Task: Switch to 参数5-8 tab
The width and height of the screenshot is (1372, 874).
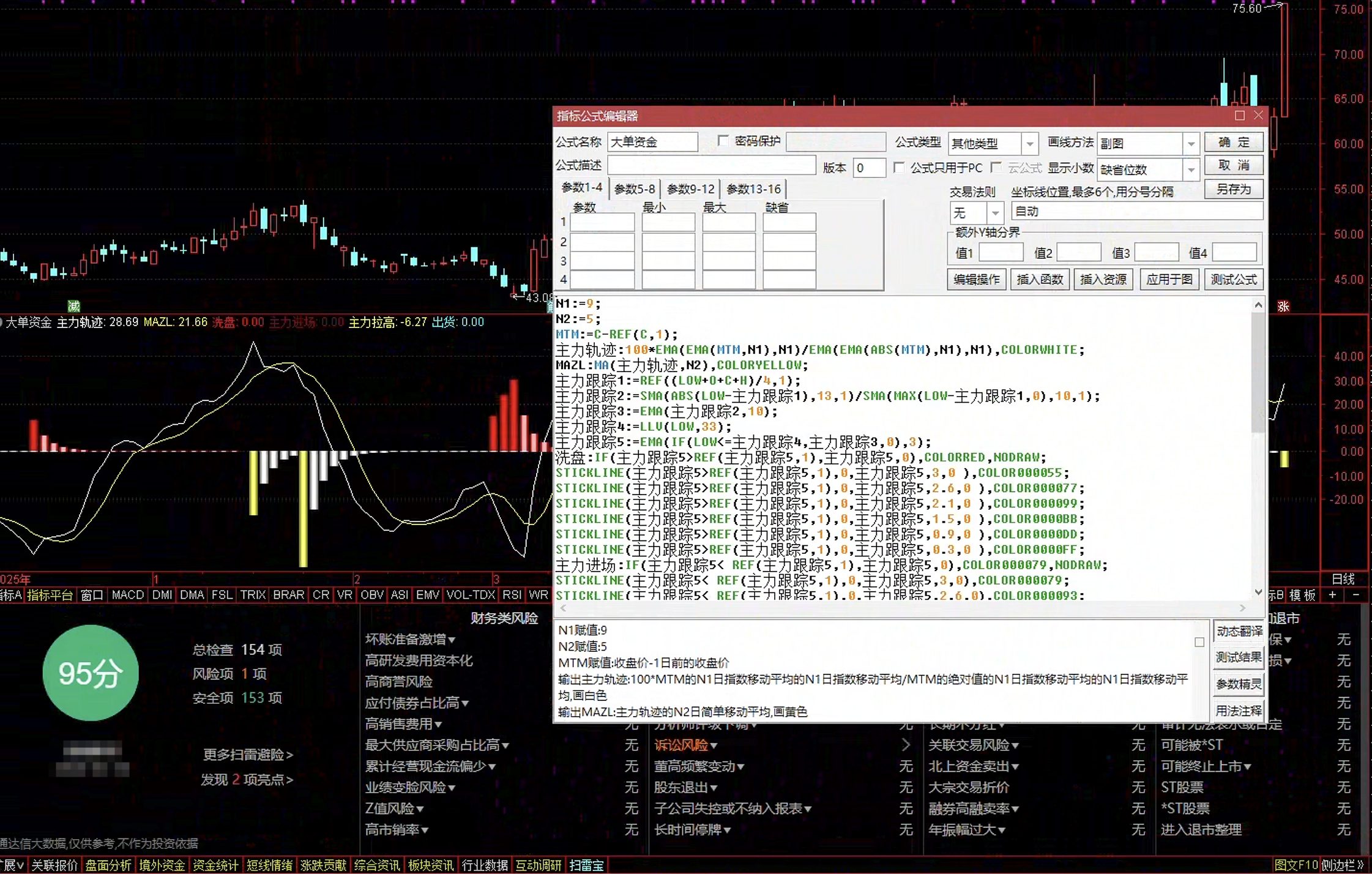Action: [635, 189]
